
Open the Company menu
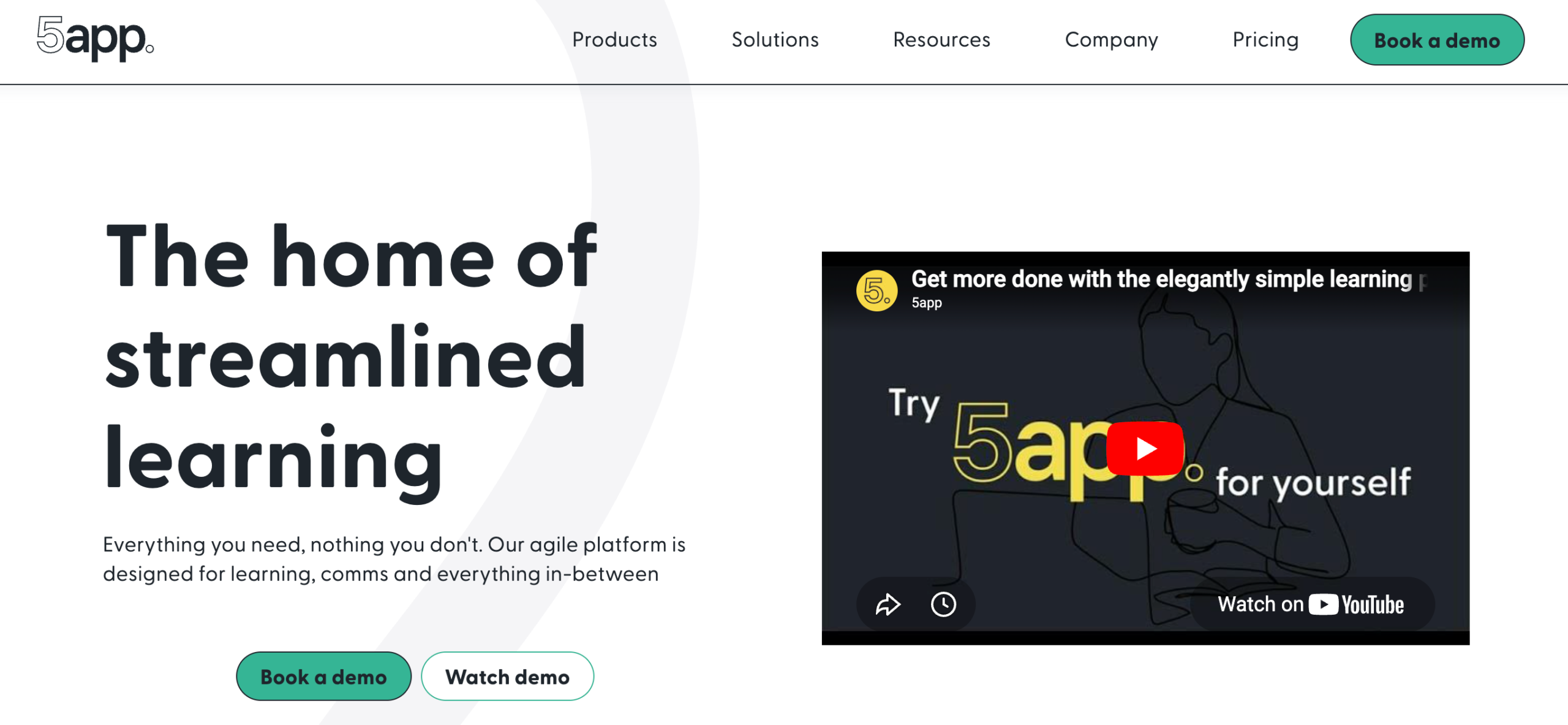[1111, 40]
